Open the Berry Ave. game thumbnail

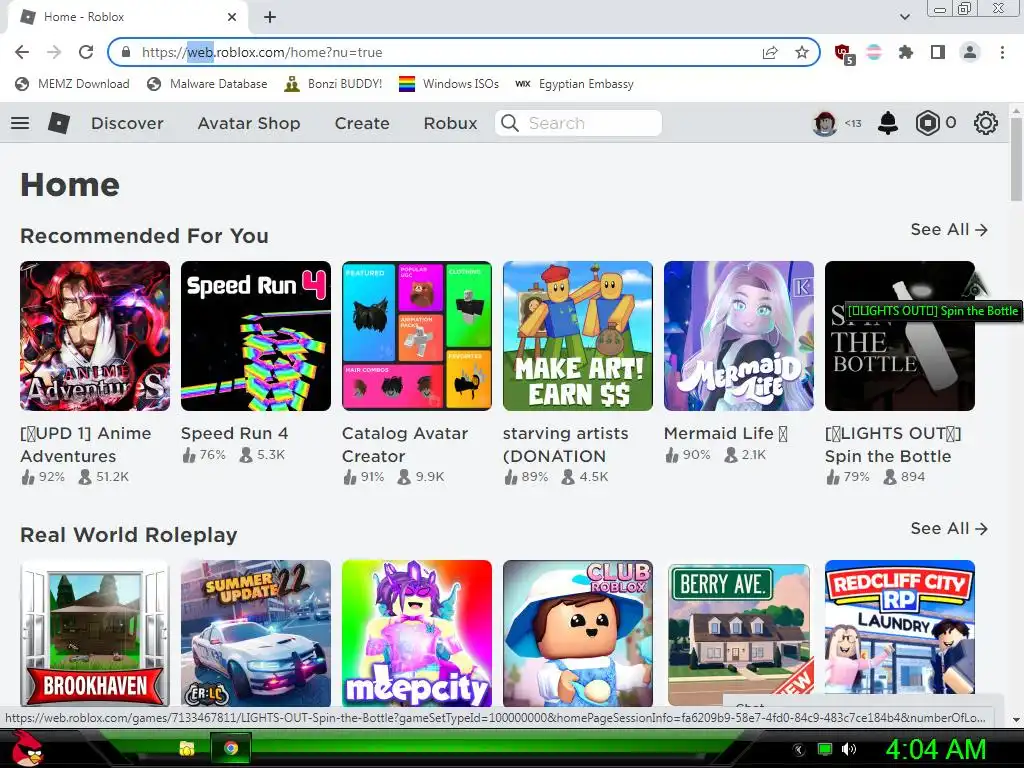(x=739, y=633)
